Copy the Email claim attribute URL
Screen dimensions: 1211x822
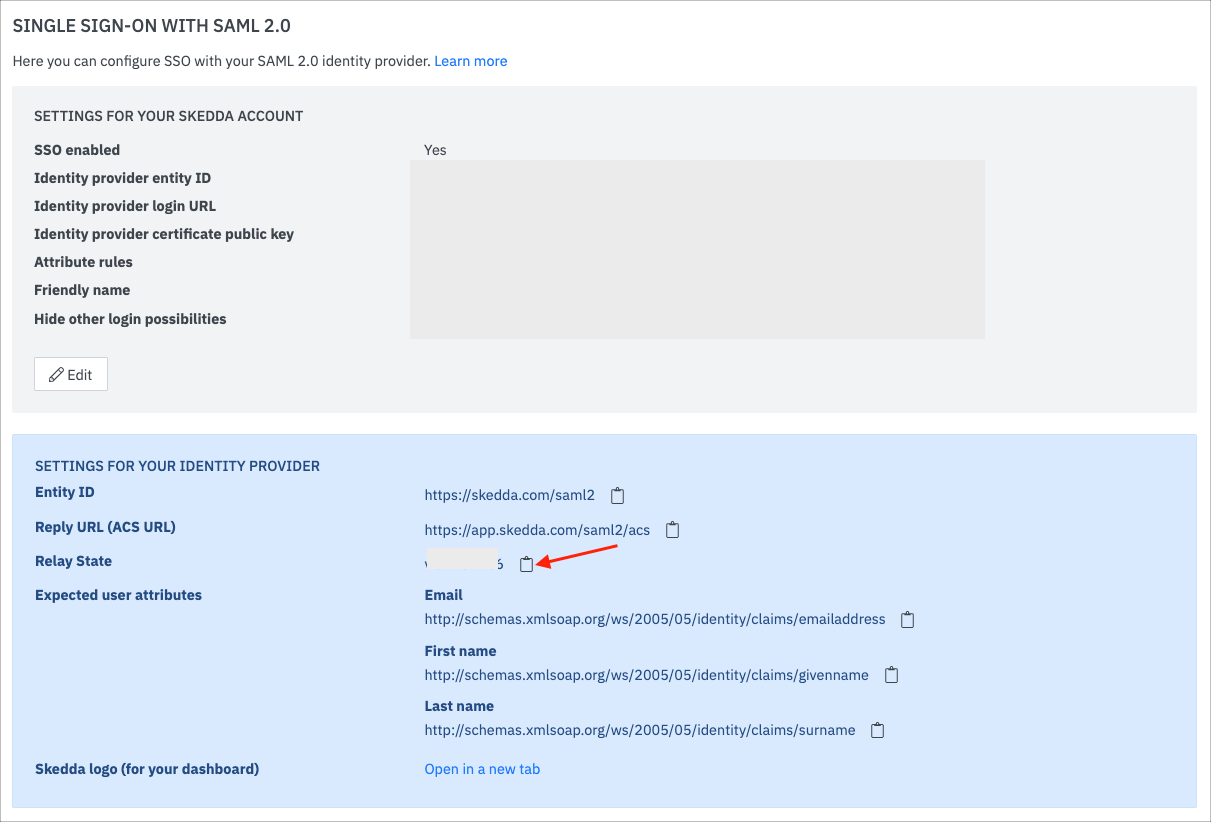pyautogui.click(x=908, y=619)
